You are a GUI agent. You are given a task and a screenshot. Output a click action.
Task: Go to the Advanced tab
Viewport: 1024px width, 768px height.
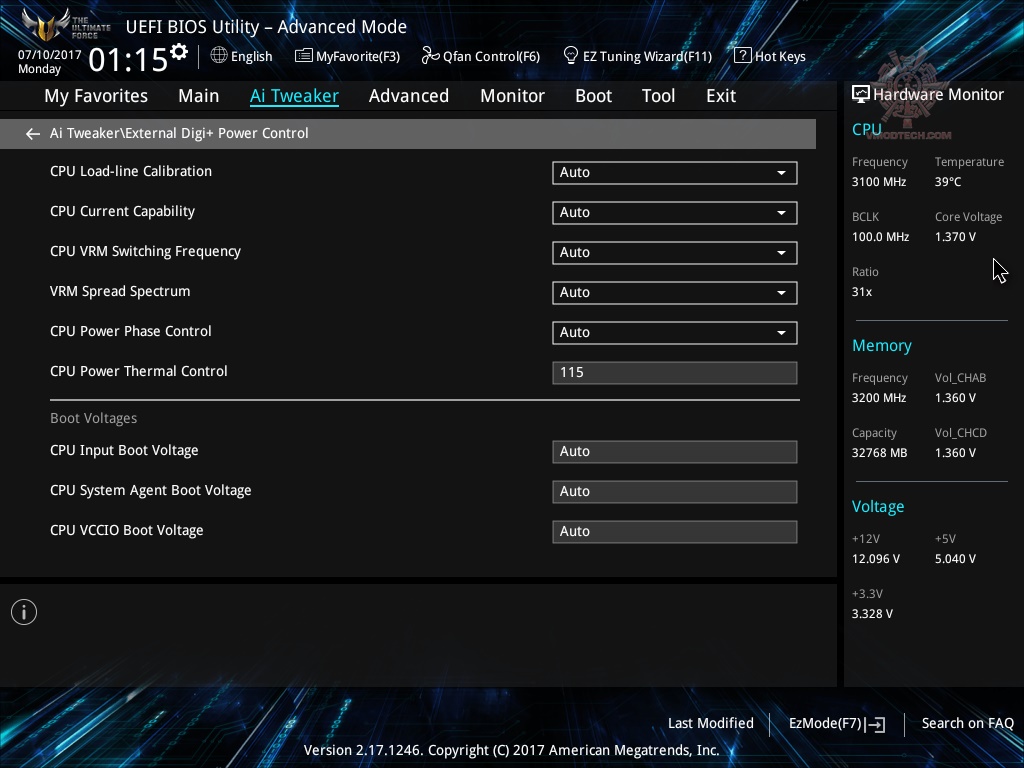click(x=409, y=96)
